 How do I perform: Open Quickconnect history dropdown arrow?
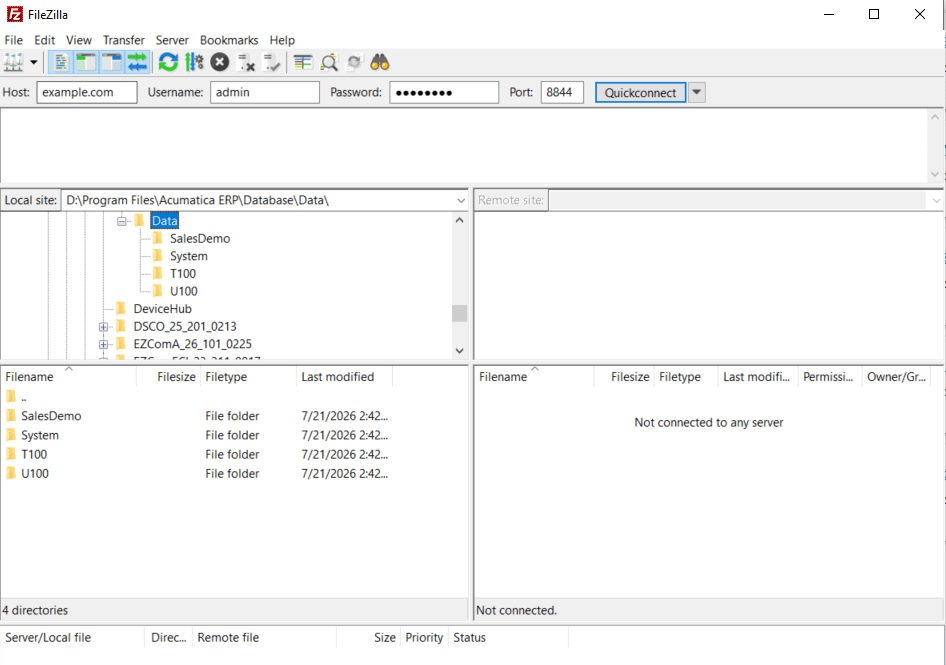point(696,92)
